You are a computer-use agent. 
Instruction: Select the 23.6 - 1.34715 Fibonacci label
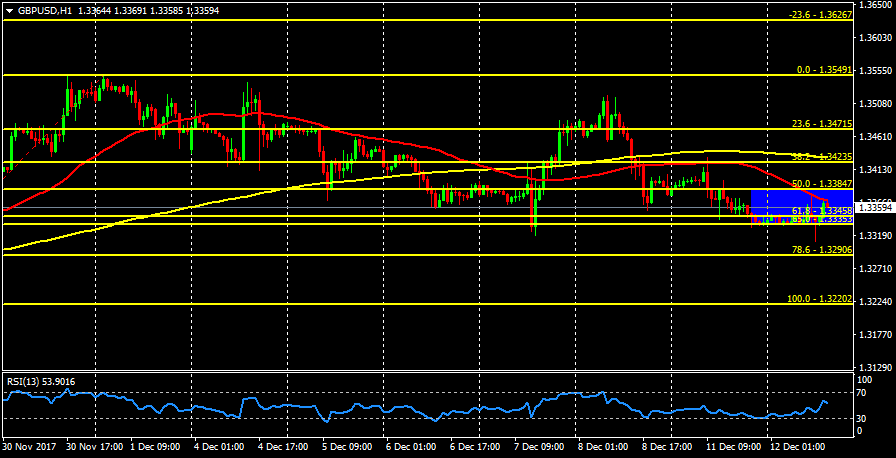coord(821,124)
